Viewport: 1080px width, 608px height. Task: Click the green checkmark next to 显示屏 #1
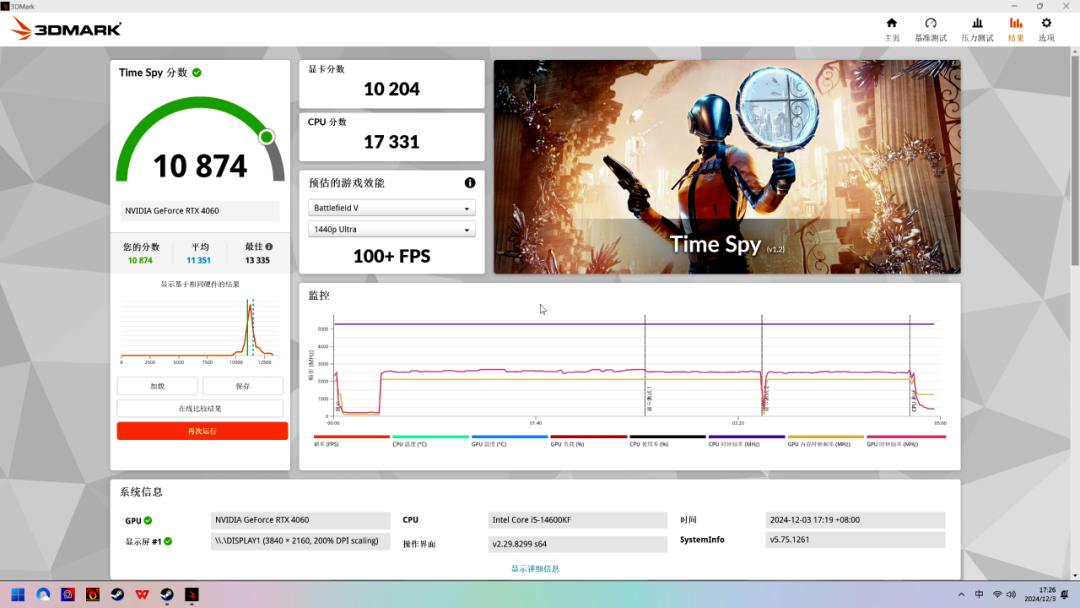point(168,541)
